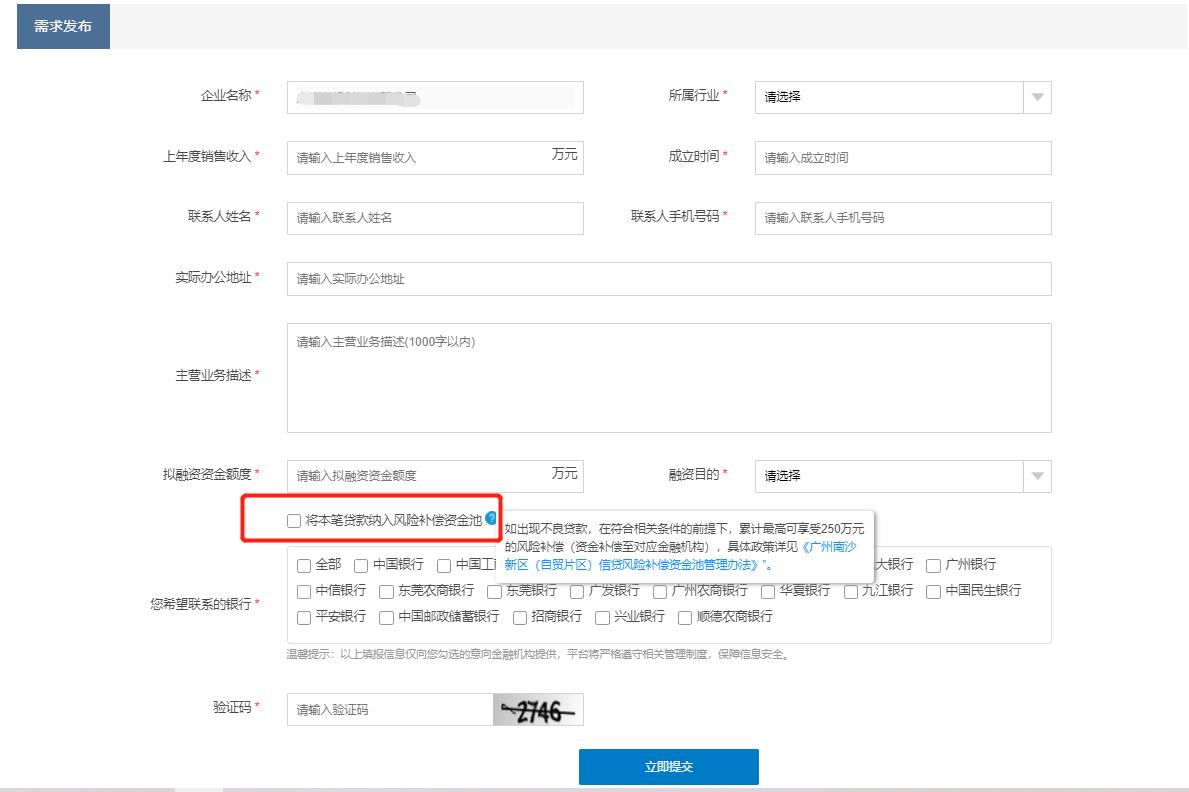Focus the 上年度销售收入 input field
1189x792 pixels.
pyautogui.click(x=435, y=158)
